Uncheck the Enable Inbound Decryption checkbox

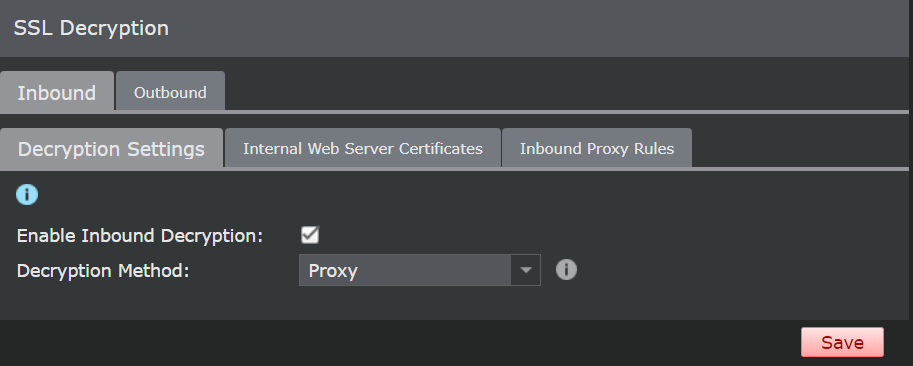[x=310, y=235]
